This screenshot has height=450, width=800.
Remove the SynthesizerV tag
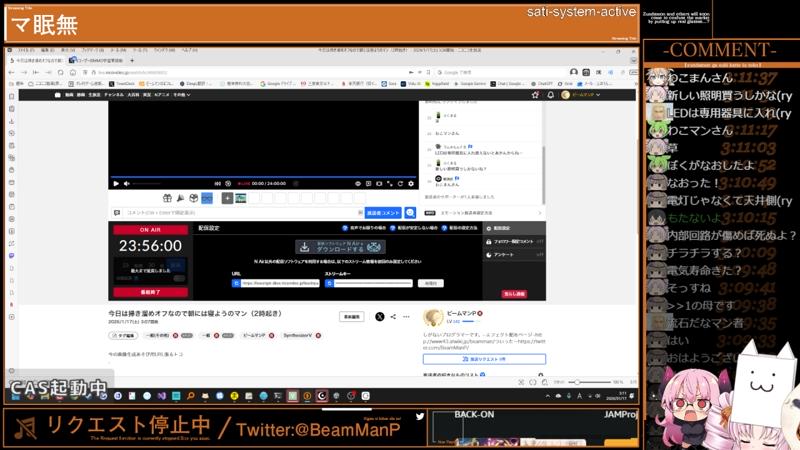pyautogui.click(x=318, y=336)
